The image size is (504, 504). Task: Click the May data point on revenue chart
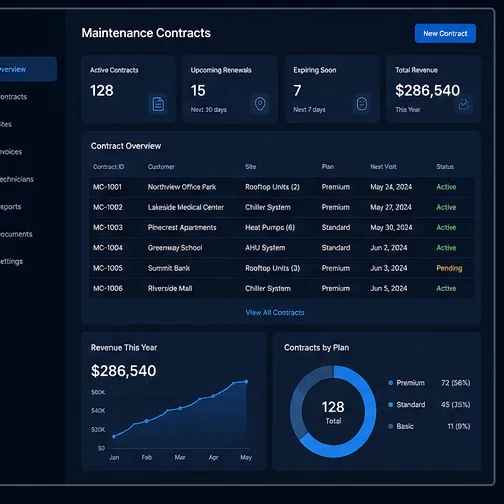tap(246, 382)
